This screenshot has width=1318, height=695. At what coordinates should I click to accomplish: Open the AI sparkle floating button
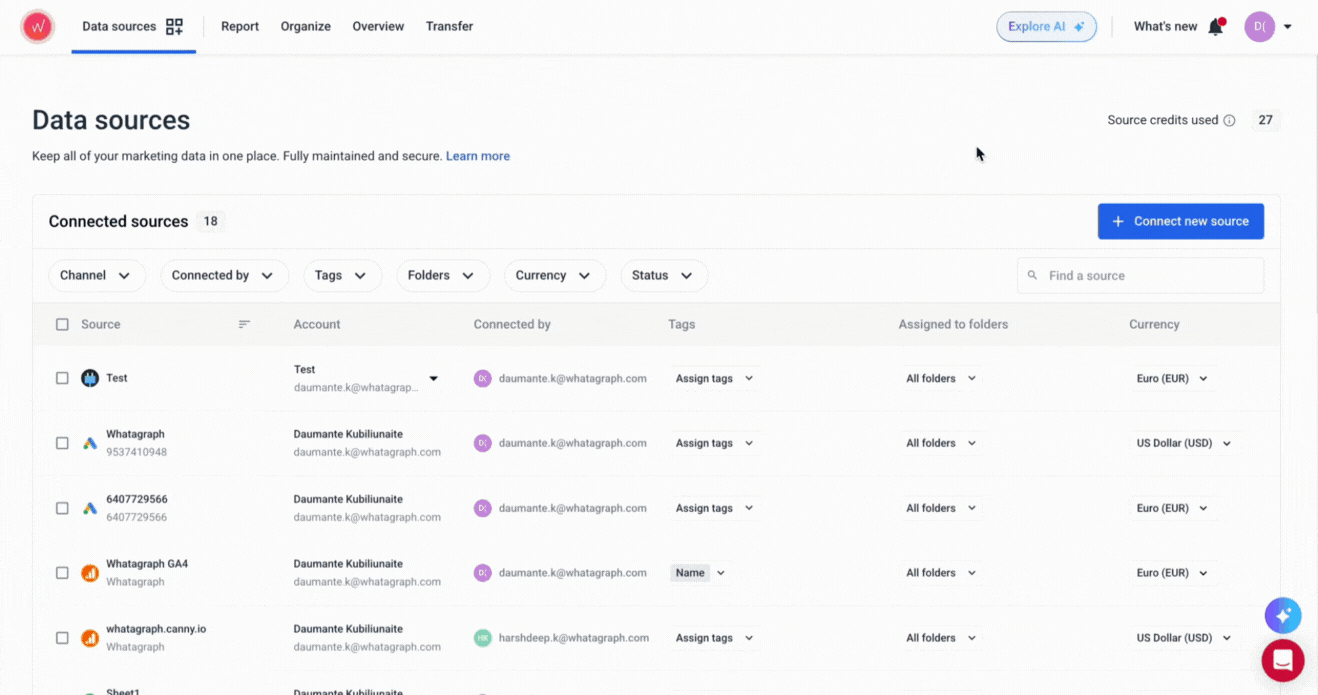[x=1283, y=616]
